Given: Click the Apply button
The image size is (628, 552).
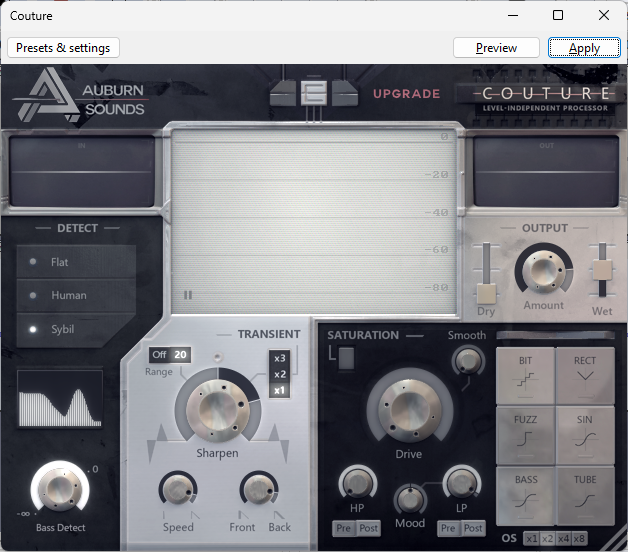Looking at the screenshot, I should click(584, 47).
